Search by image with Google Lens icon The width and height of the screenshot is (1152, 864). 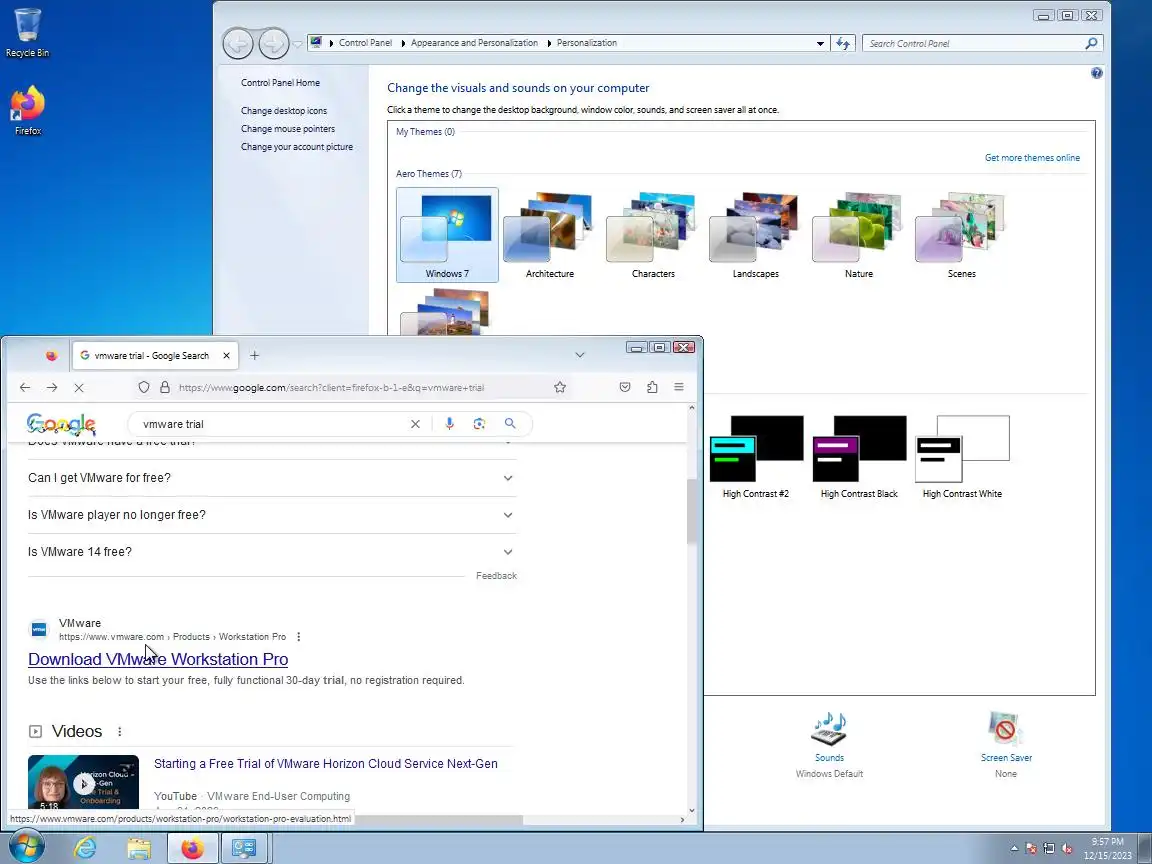pos(479,424)
